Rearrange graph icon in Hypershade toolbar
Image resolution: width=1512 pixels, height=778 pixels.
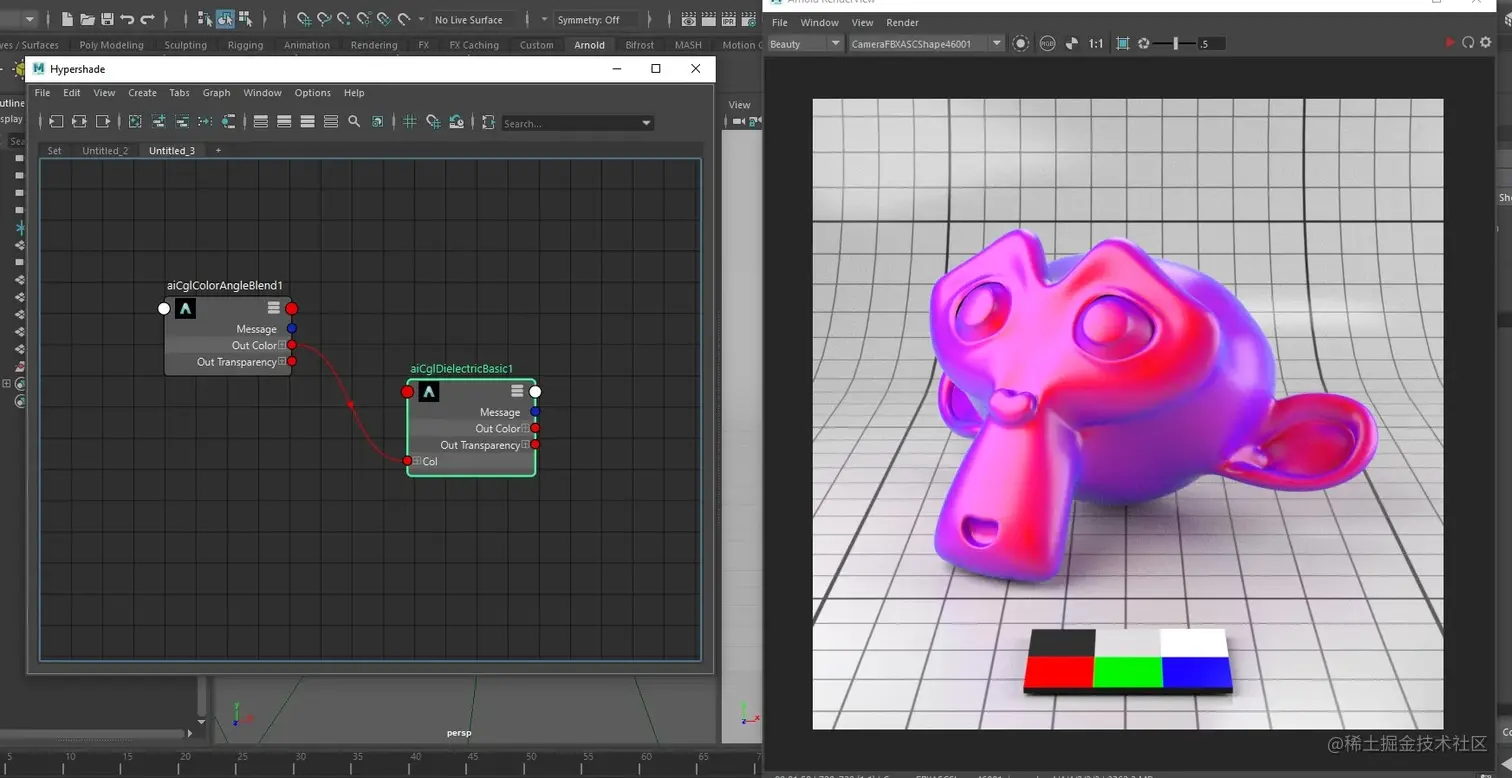click(205, 122)
